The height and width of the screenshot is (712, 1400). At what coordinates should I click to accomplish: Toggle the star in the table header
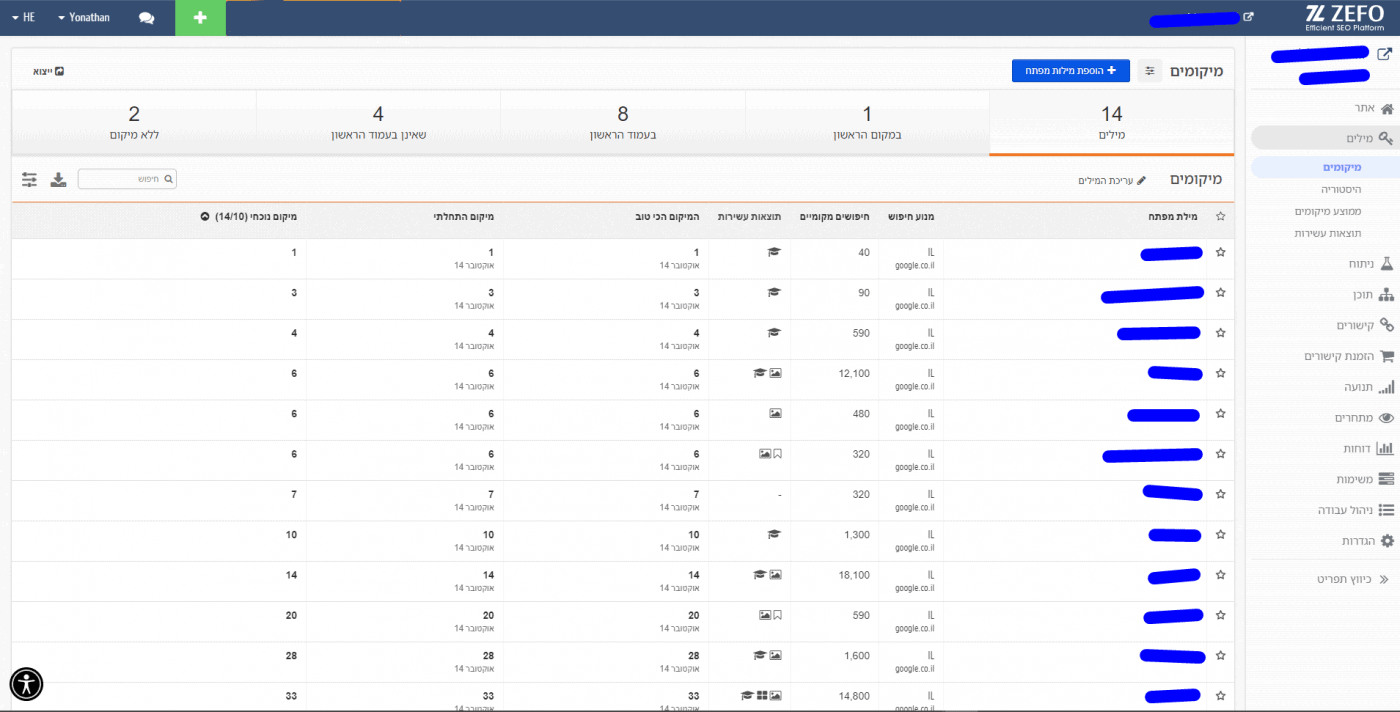(1220, 216)
